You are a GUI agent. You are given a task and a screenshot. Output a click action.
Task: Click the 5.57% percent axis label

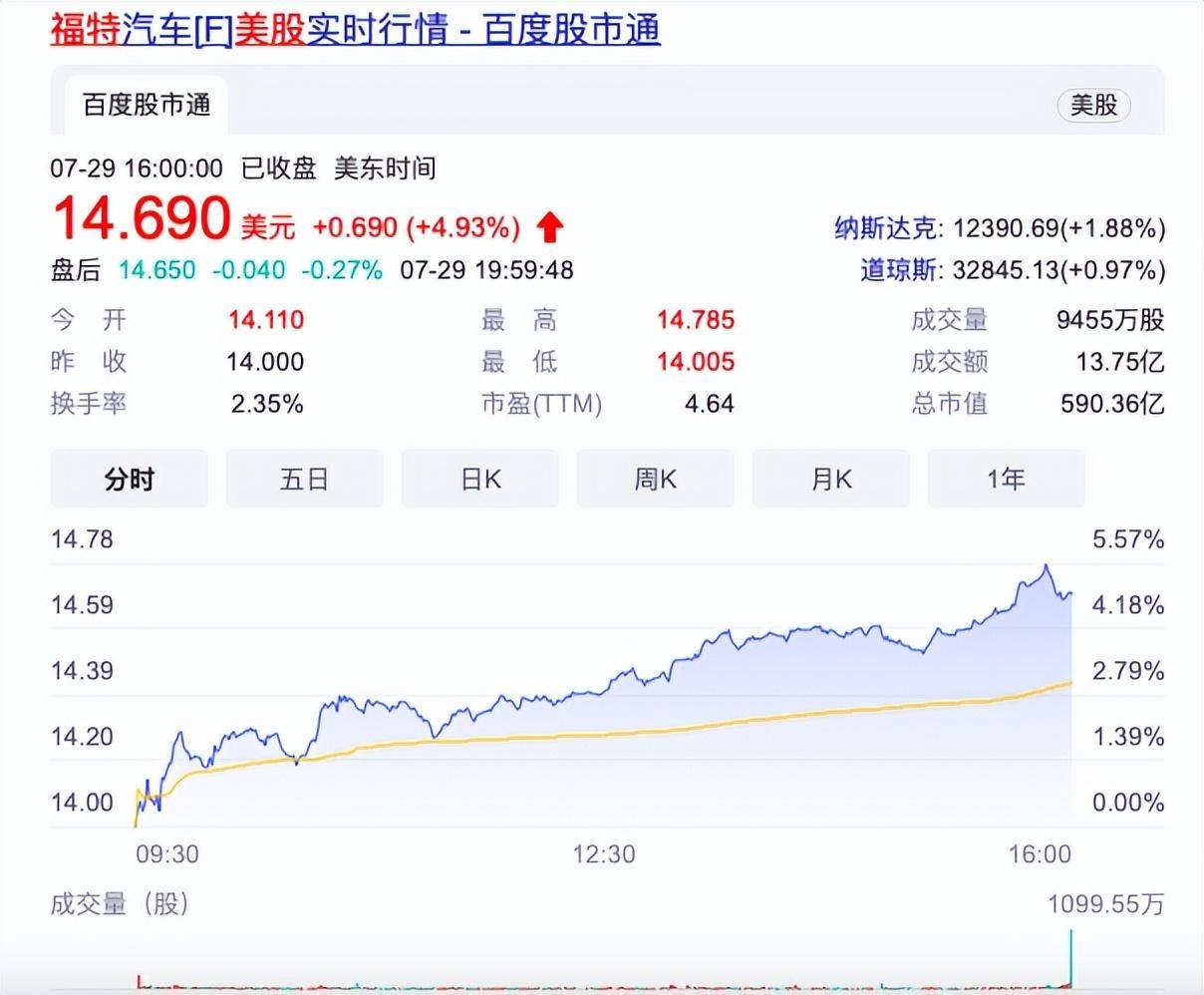[1128, 539]
